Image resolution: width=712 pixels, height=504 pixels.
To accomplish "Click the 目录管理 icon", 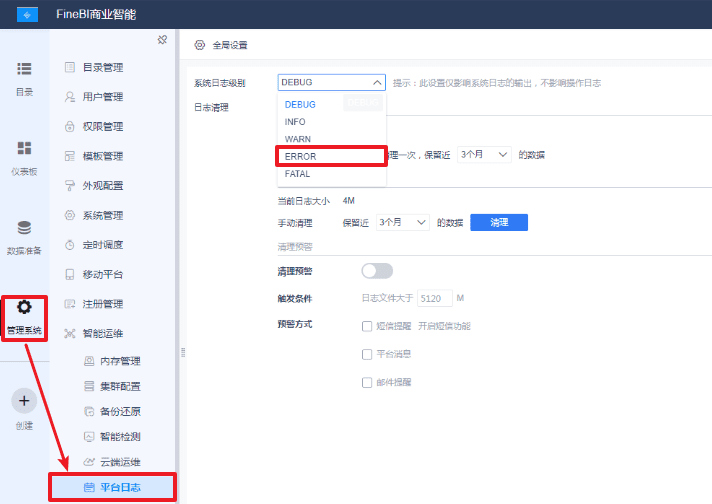I will pos(69,68).
